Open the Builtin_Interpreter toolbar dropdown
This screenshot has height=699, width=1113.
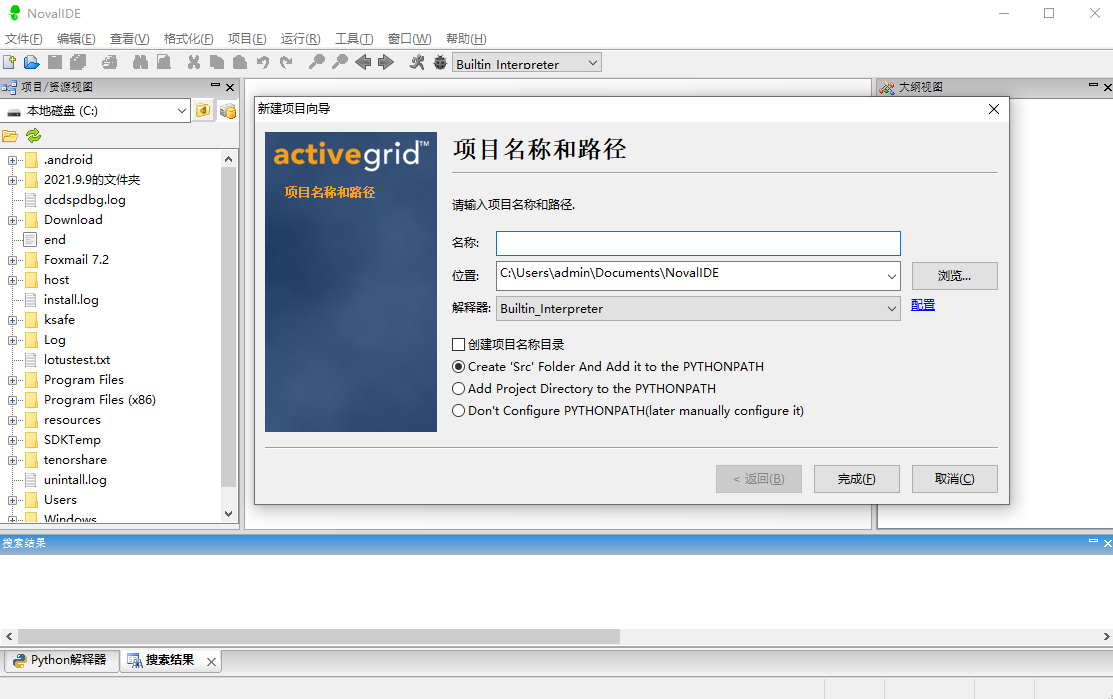tap(593, 63)
